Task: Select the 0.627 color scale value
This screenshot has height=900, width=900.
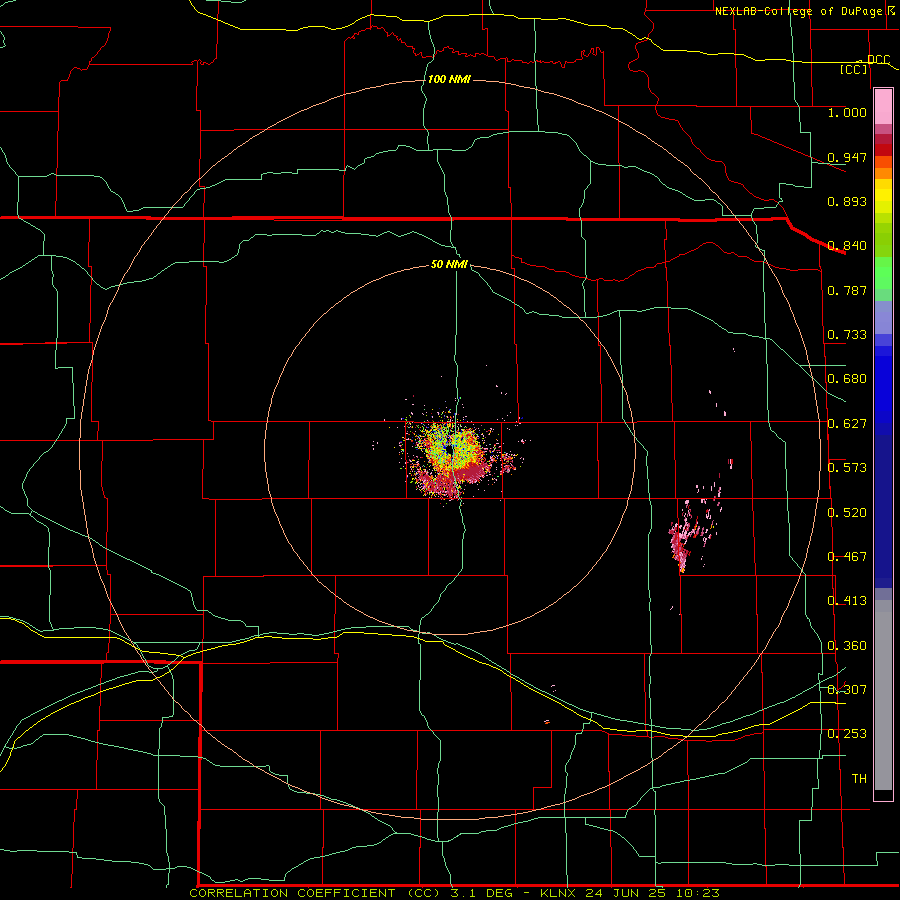Action: (x=847, y=424)
